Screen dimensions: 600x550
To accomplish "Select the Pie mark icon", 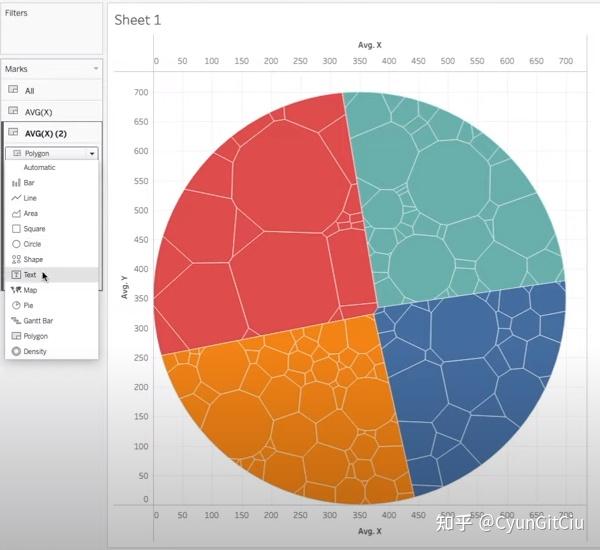I will (x=16, y=305).
